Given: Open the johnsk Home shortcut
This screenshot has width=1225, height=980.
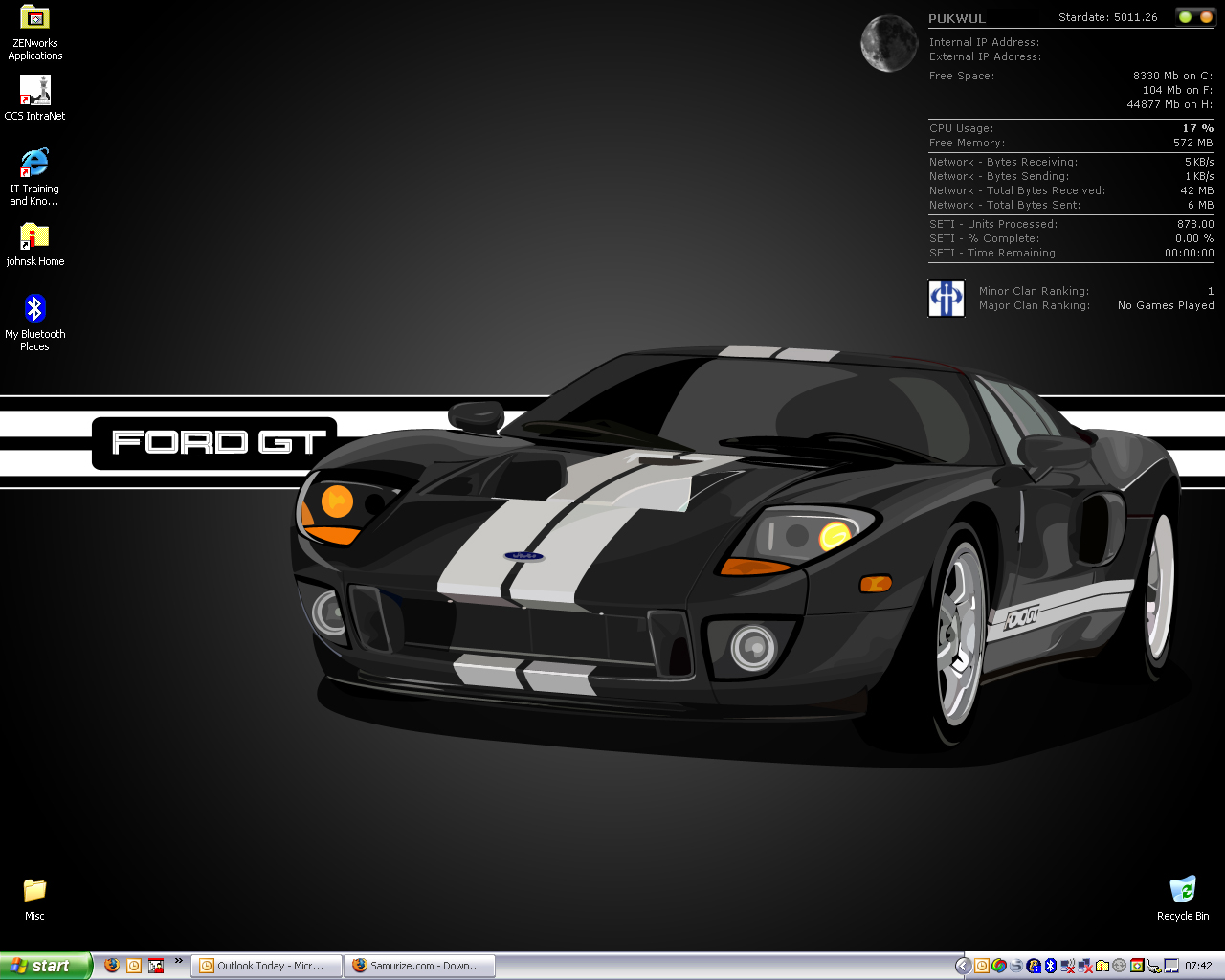Looking at the screenshot, I should click(34, 245).
